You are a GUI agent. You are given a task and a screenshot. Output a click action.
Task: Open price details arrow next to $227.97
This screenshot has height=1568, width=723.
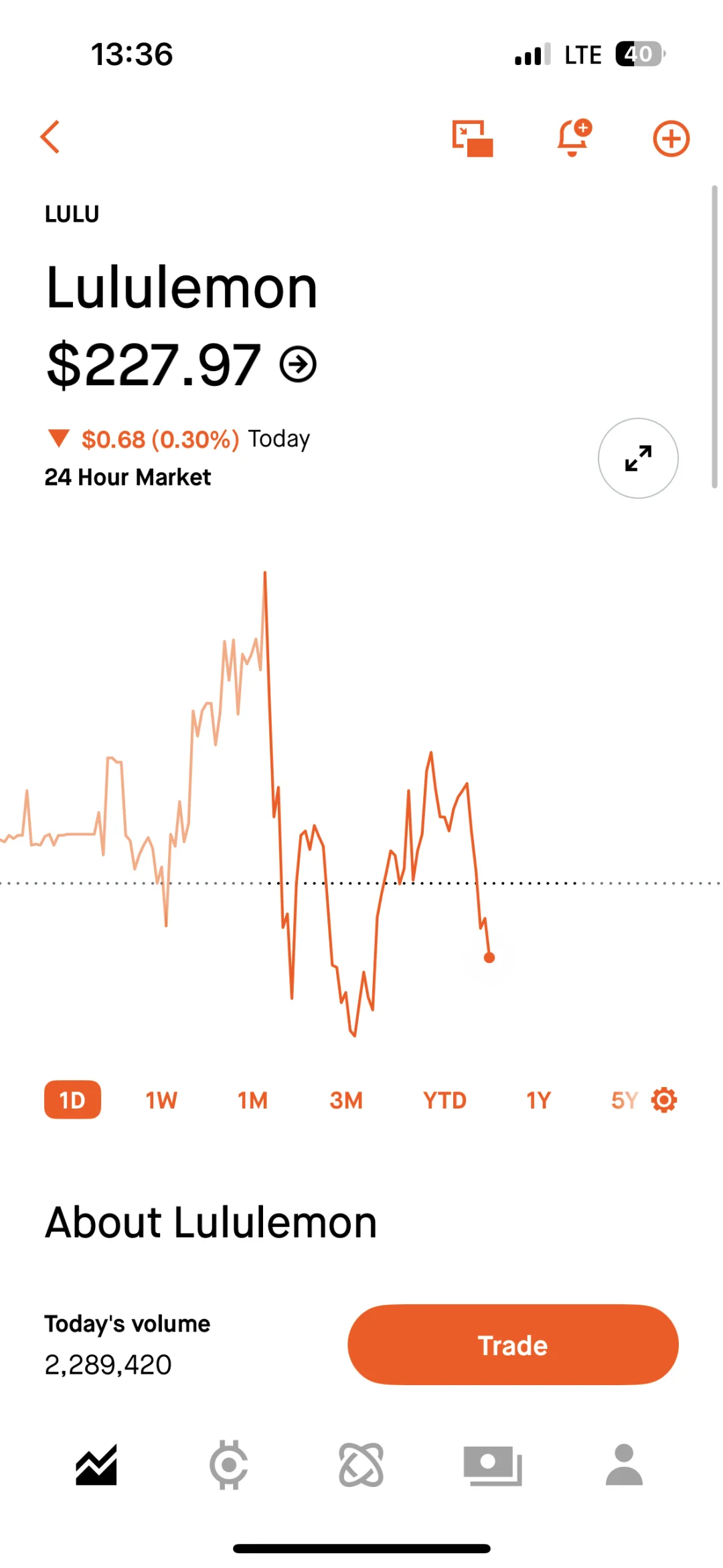(x=298, y=364)
